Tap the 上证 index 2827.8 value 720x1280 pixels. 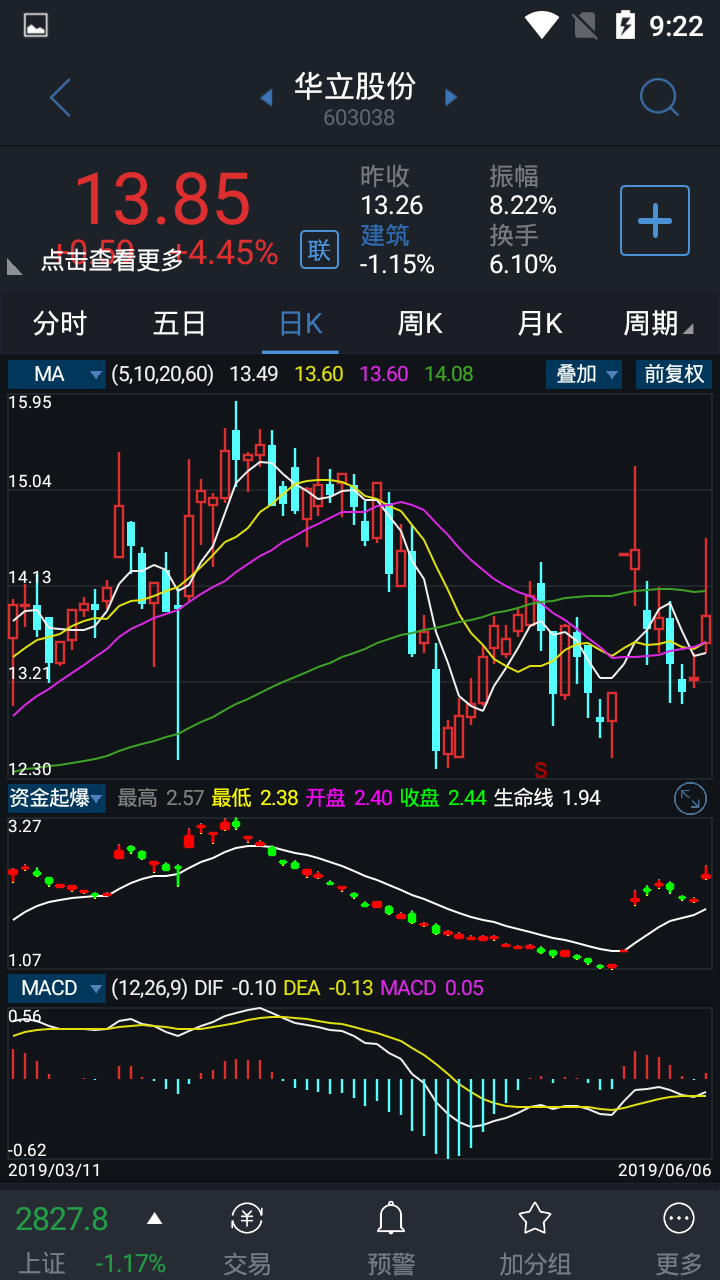[62, 1219]
